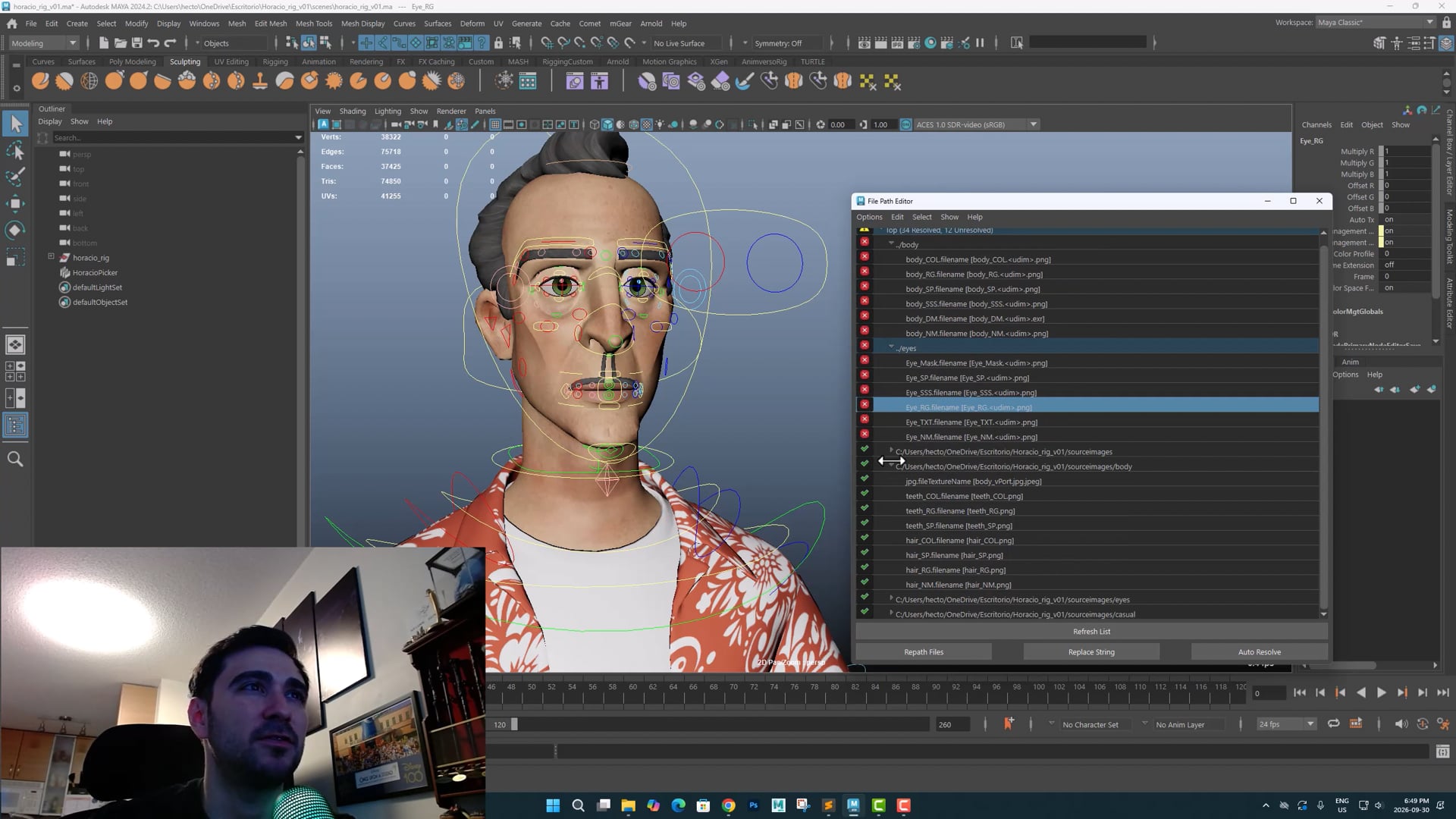Viewport: 1456px width, 819px height.
Task: Select the arrow Select tool in toolbox
Action: tap(15, 124)
